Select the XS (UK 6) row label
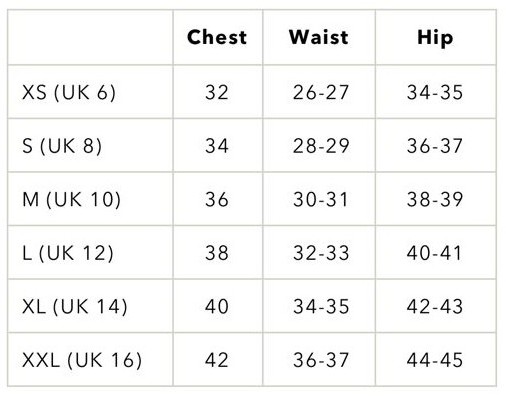The height and width of the screenshot is (396, 506). point(69,92)
